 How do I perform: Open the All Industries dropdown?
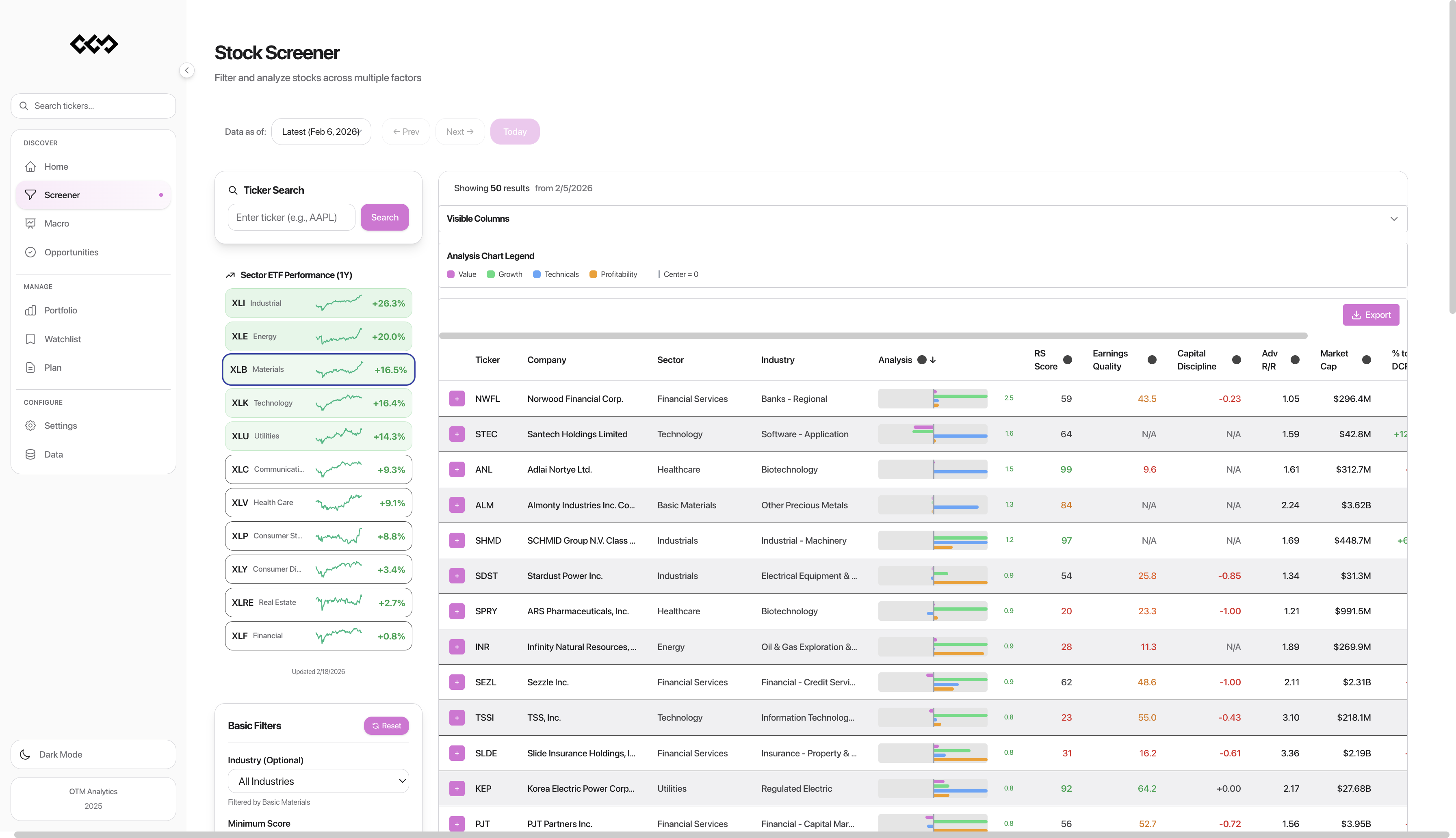(318, 781)
